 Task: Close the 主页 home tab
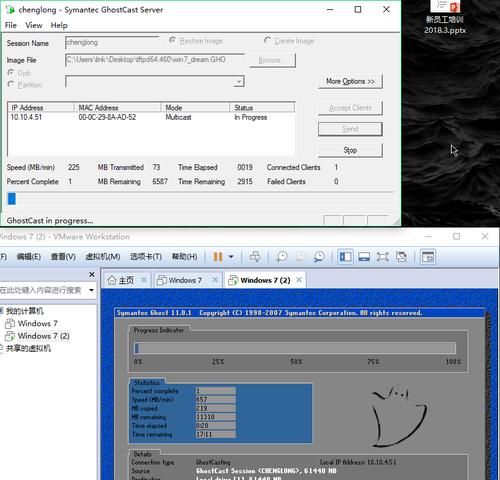(x=144, y=280)
